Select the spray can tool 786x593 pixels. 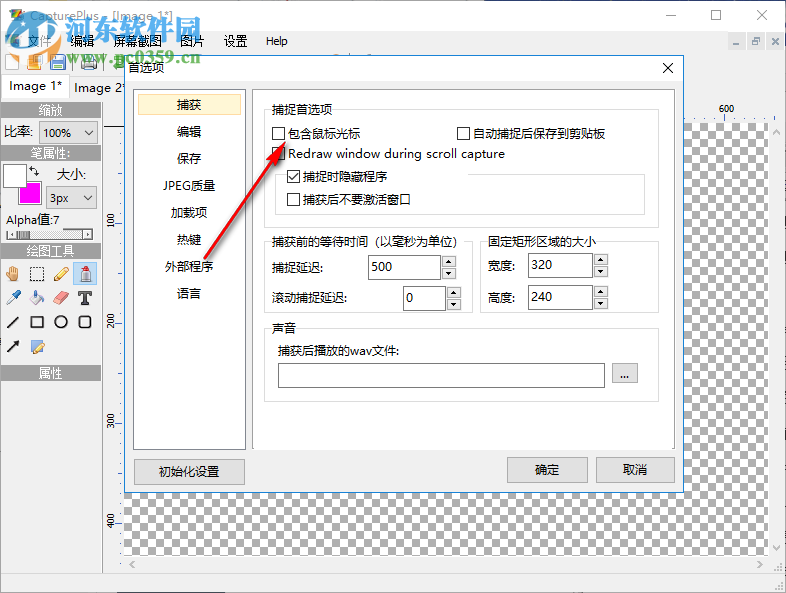85,274
